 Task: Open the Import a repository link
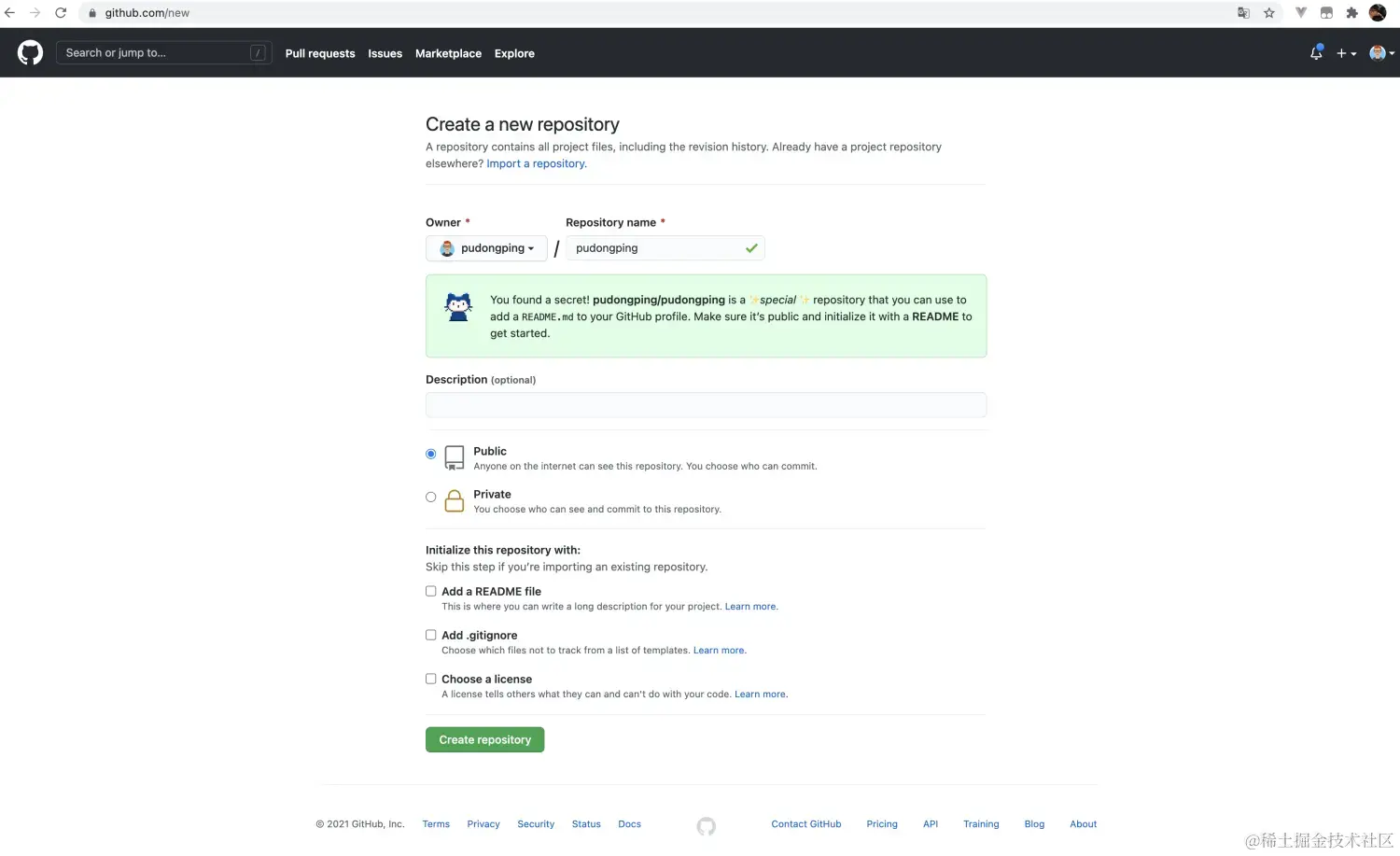click(535, 163)
